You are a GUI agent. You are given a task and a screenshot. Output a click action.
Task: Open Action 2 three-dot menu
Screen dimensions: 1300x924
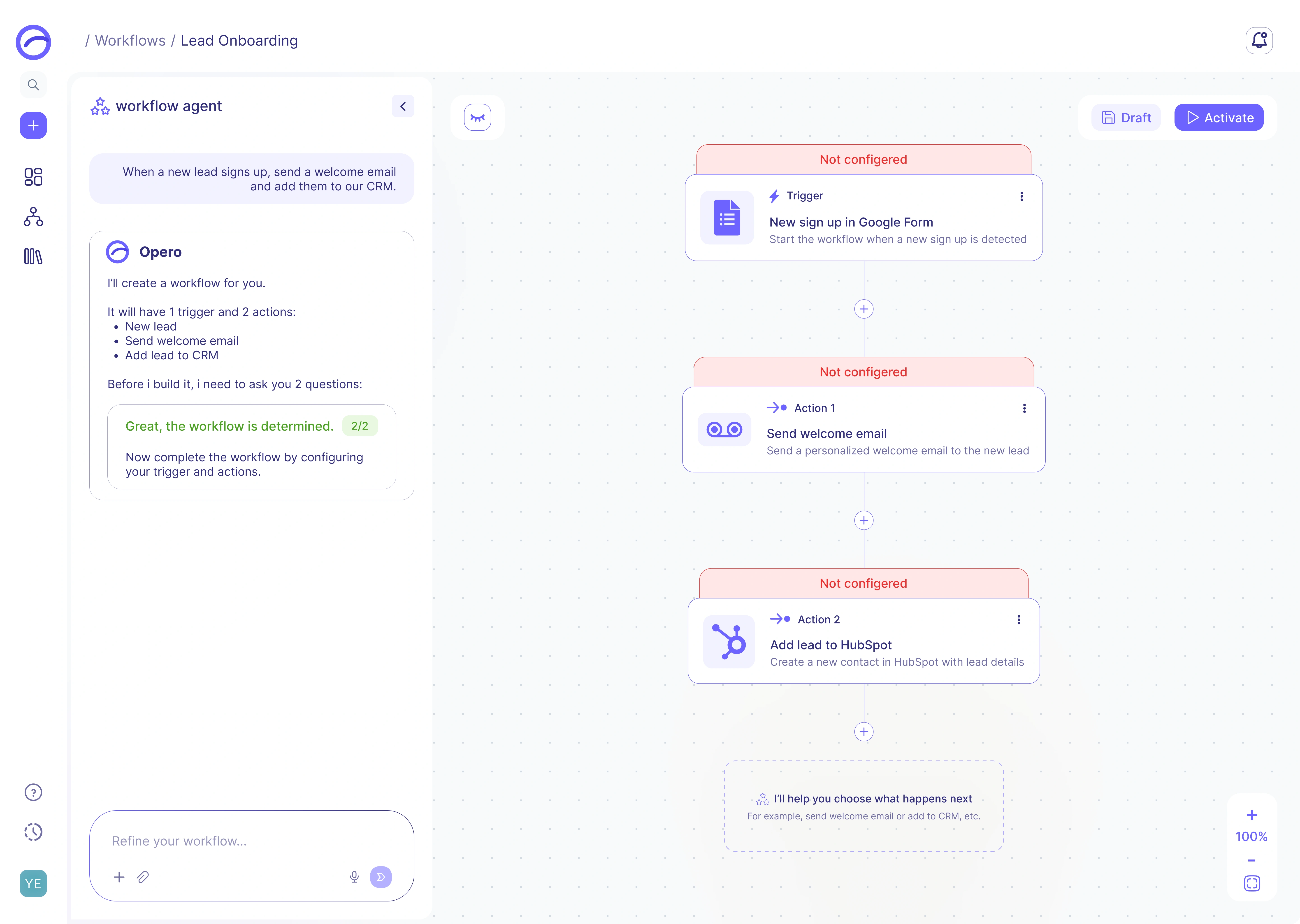point(1018,620)
